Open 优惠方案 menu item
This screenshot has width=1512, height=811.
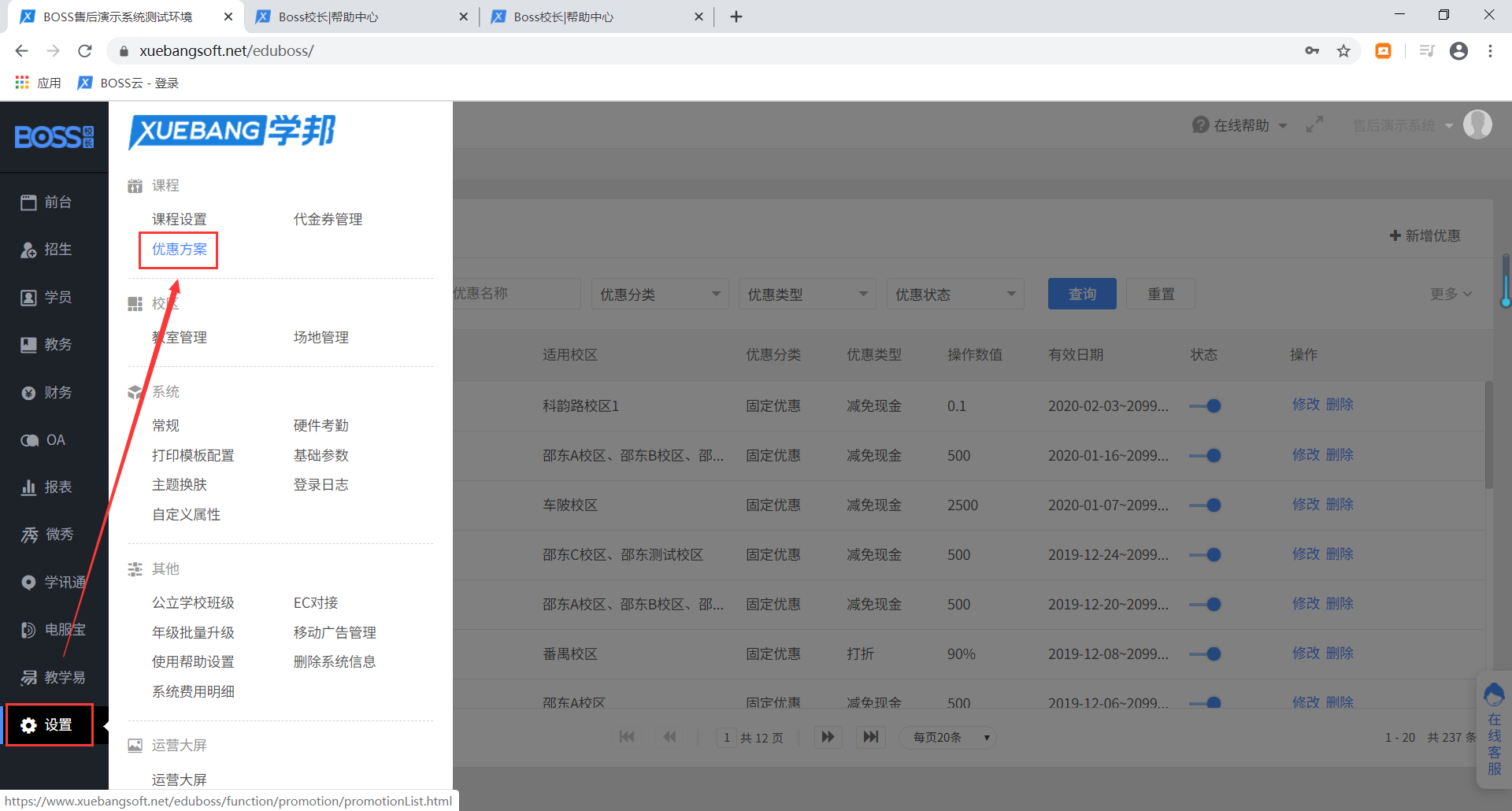pos(180,250)
